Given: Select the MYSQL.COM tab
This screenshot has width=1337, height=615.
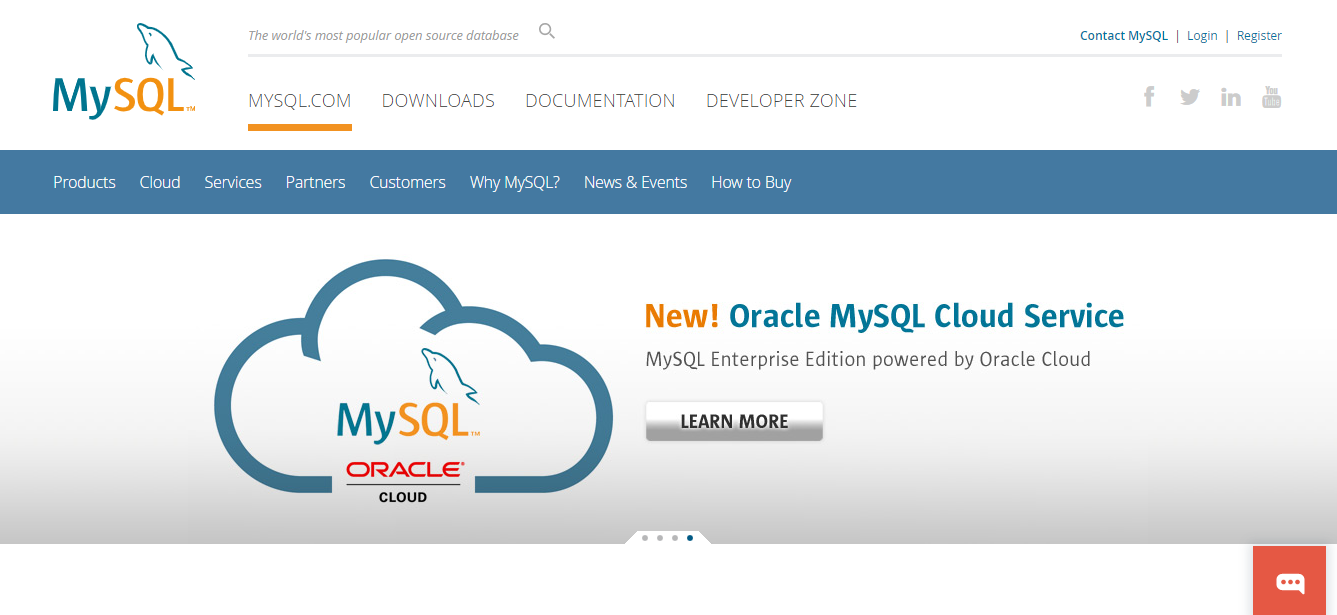Looking at the screenshot, I should (300, 101).
